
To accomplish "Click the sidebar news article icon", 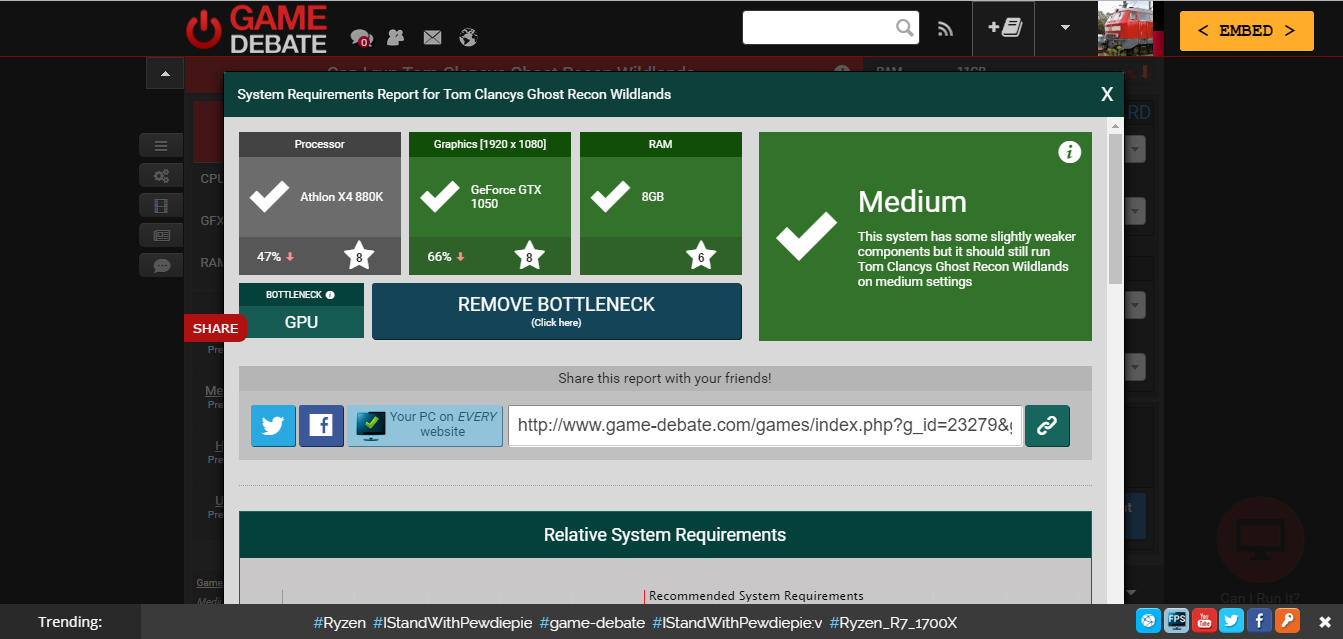I will tap(161, 235).
